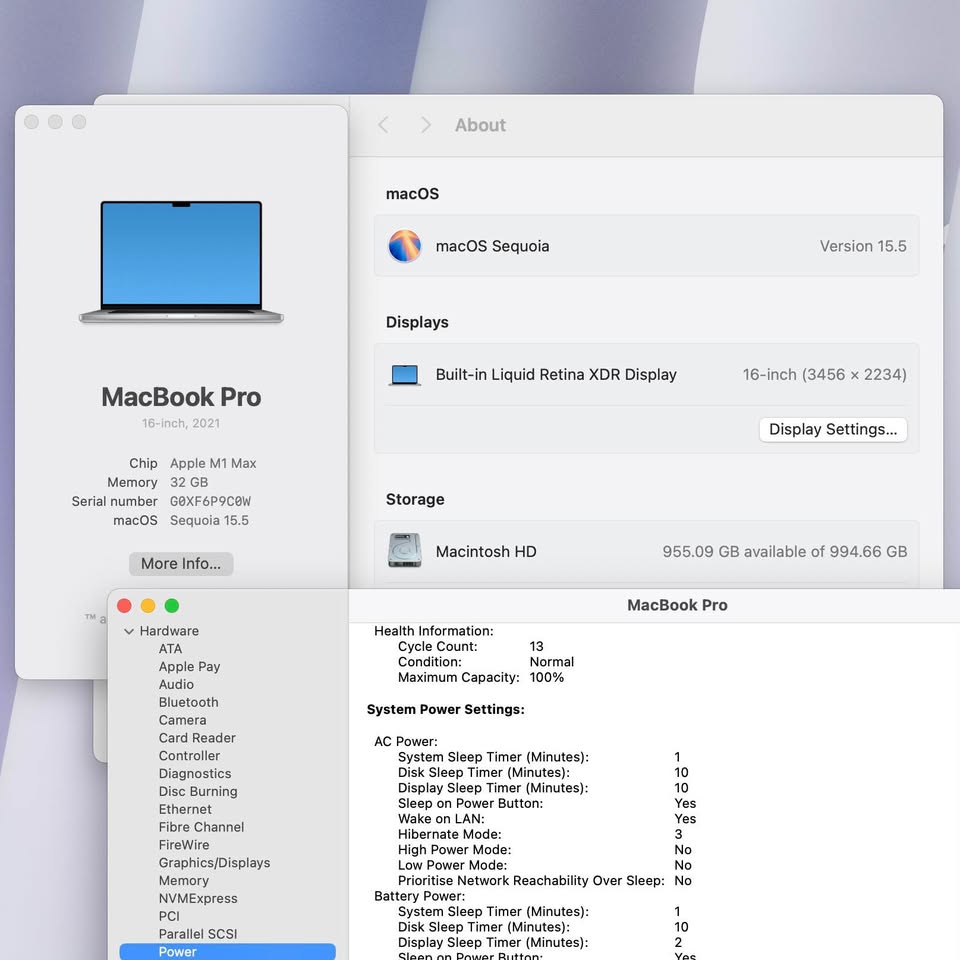This screenshot has height=960, width=960.
Task: Click the Macintosh HD label
Action: (486, 552)
